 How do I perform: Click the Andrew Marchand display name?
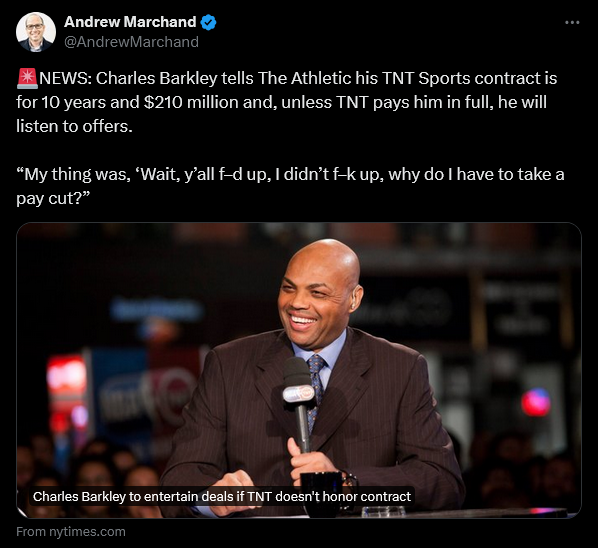[130, 22]
